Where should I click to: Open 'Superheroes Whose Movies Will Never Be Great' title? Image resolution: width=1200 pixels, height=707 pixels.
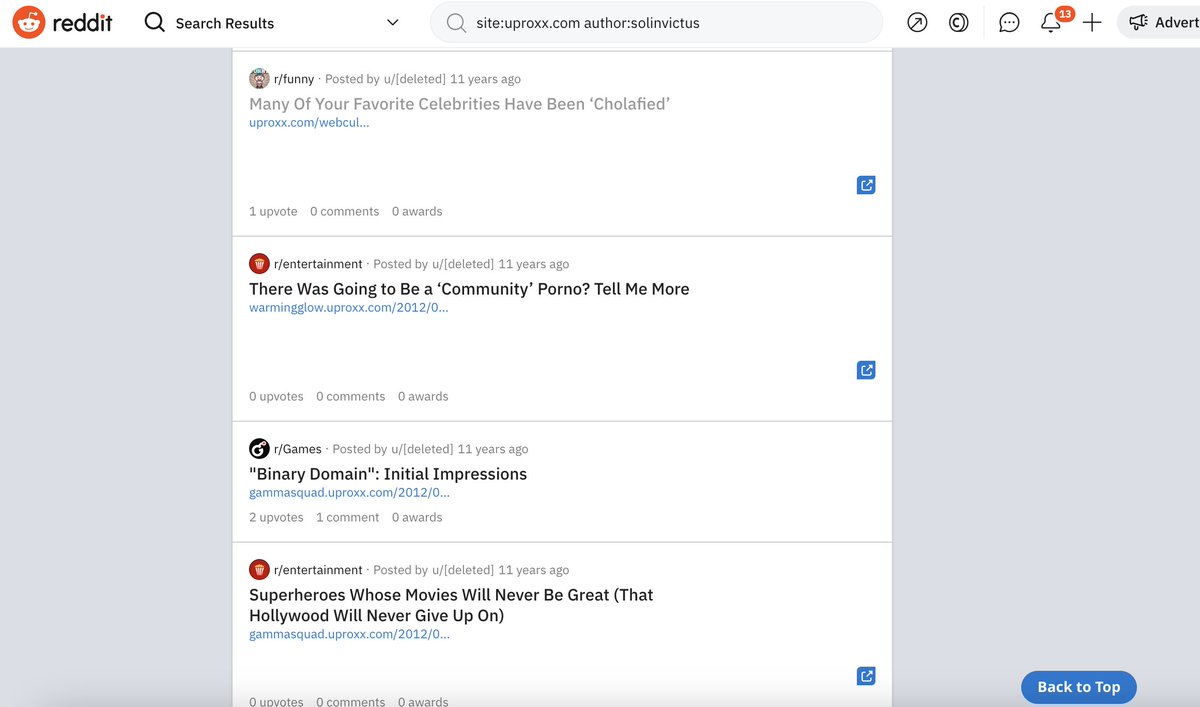point(451,605)
